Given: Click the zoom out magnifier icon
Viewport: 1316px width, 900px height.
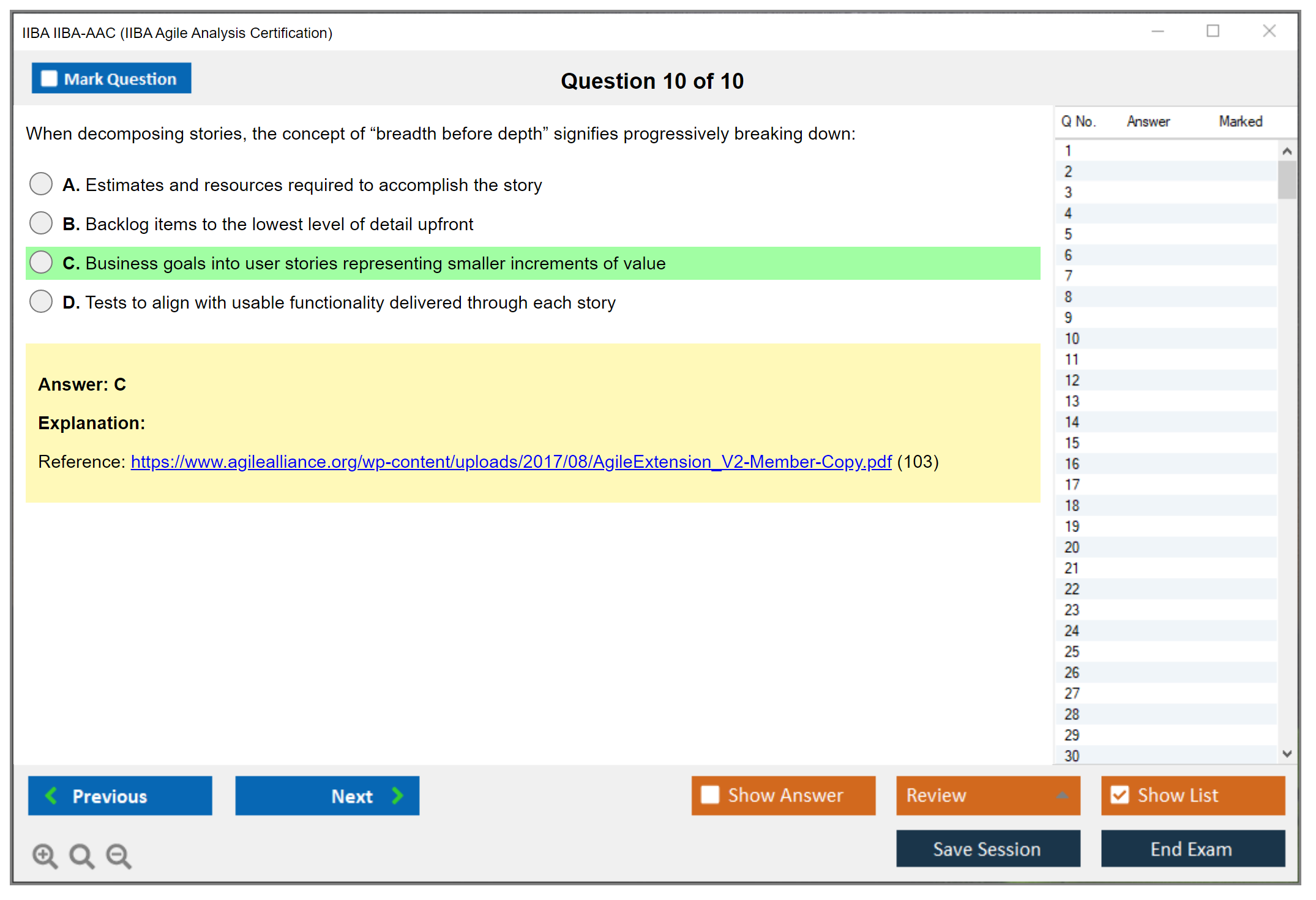Looking at the screenshot, I should (x=119, y=855).
